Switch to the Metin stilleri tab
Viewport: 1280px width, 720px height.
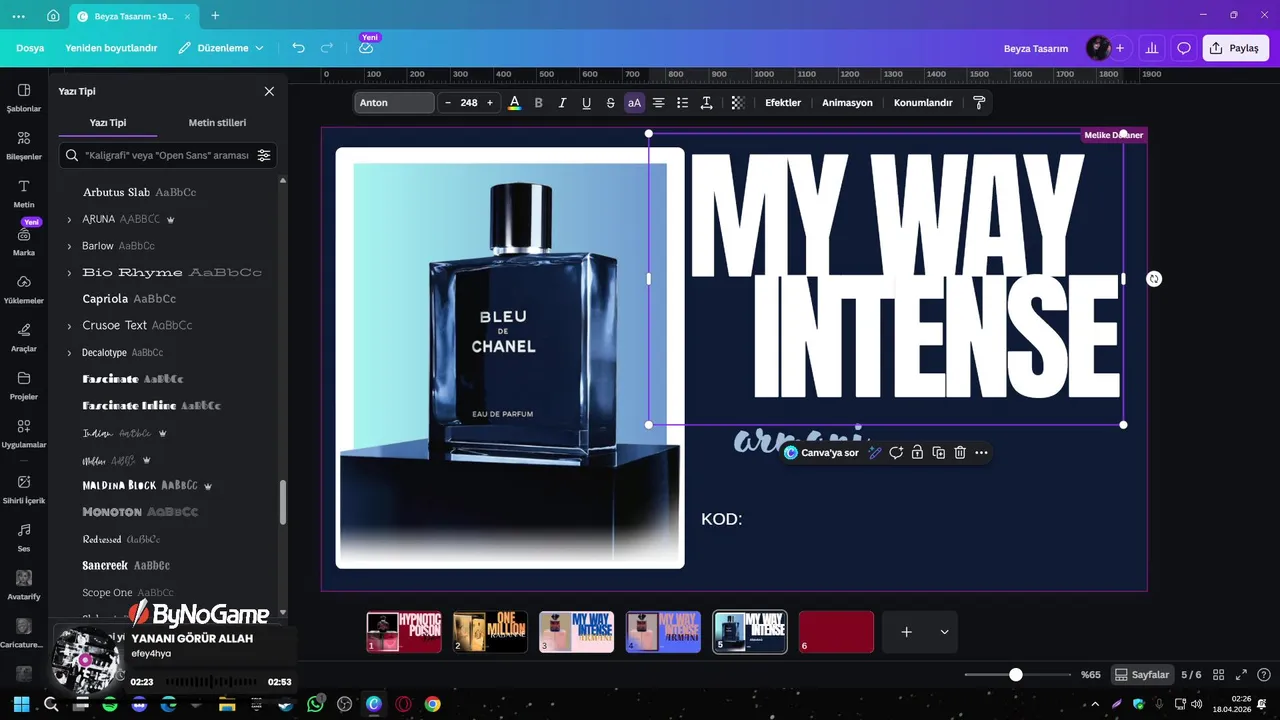pyautogui.click(x=217, y=123)
